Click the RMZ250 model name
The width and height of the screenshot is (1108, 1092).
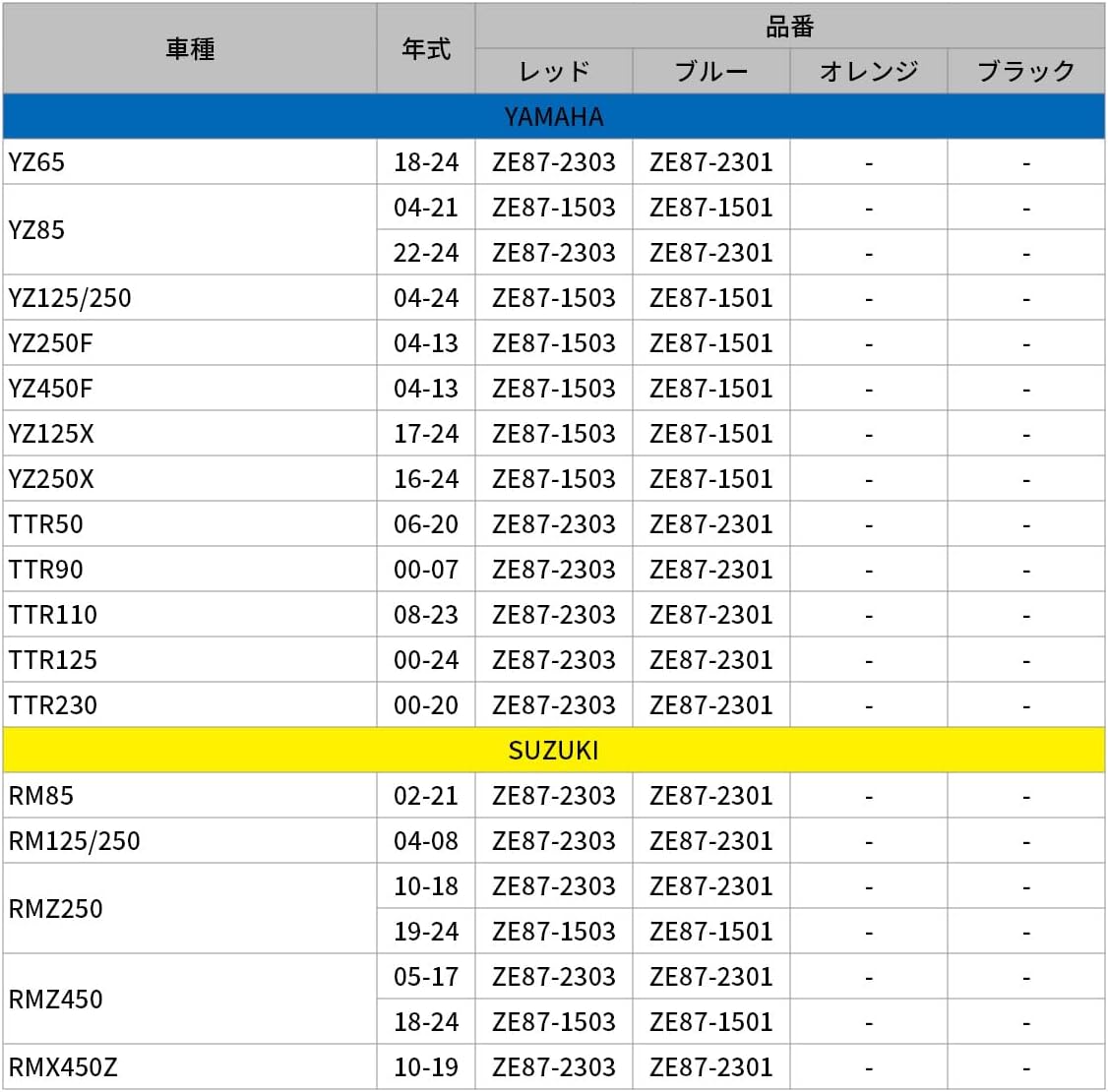[55, 908]
